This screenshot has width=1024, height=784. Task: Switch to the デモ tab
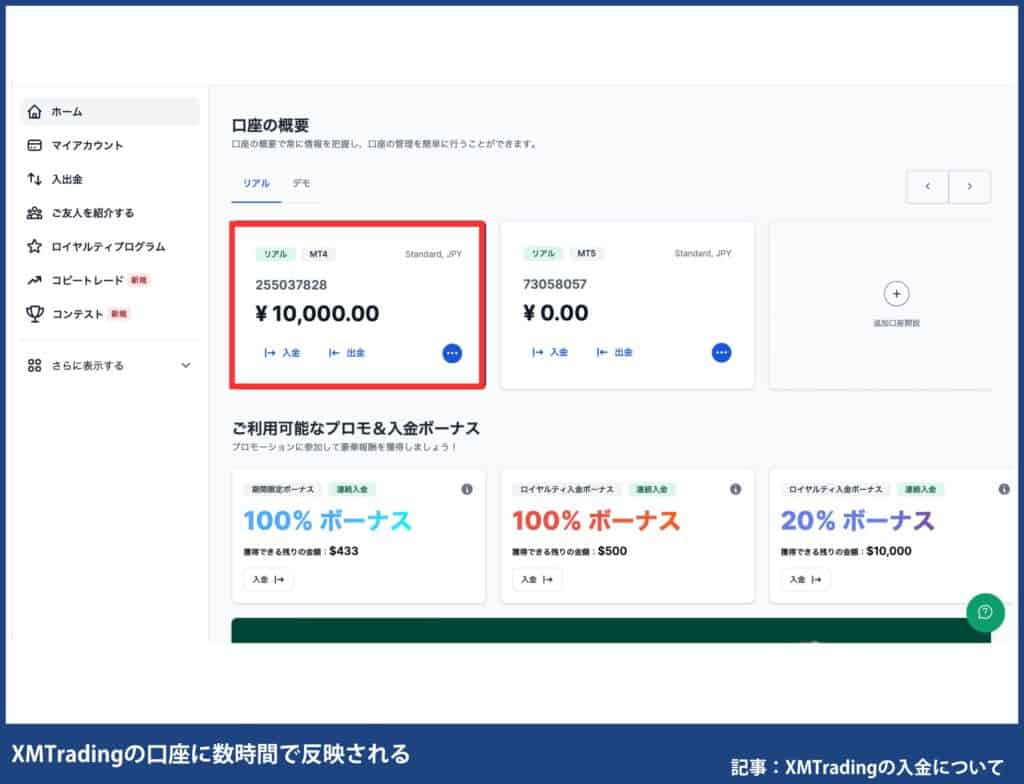301,184
